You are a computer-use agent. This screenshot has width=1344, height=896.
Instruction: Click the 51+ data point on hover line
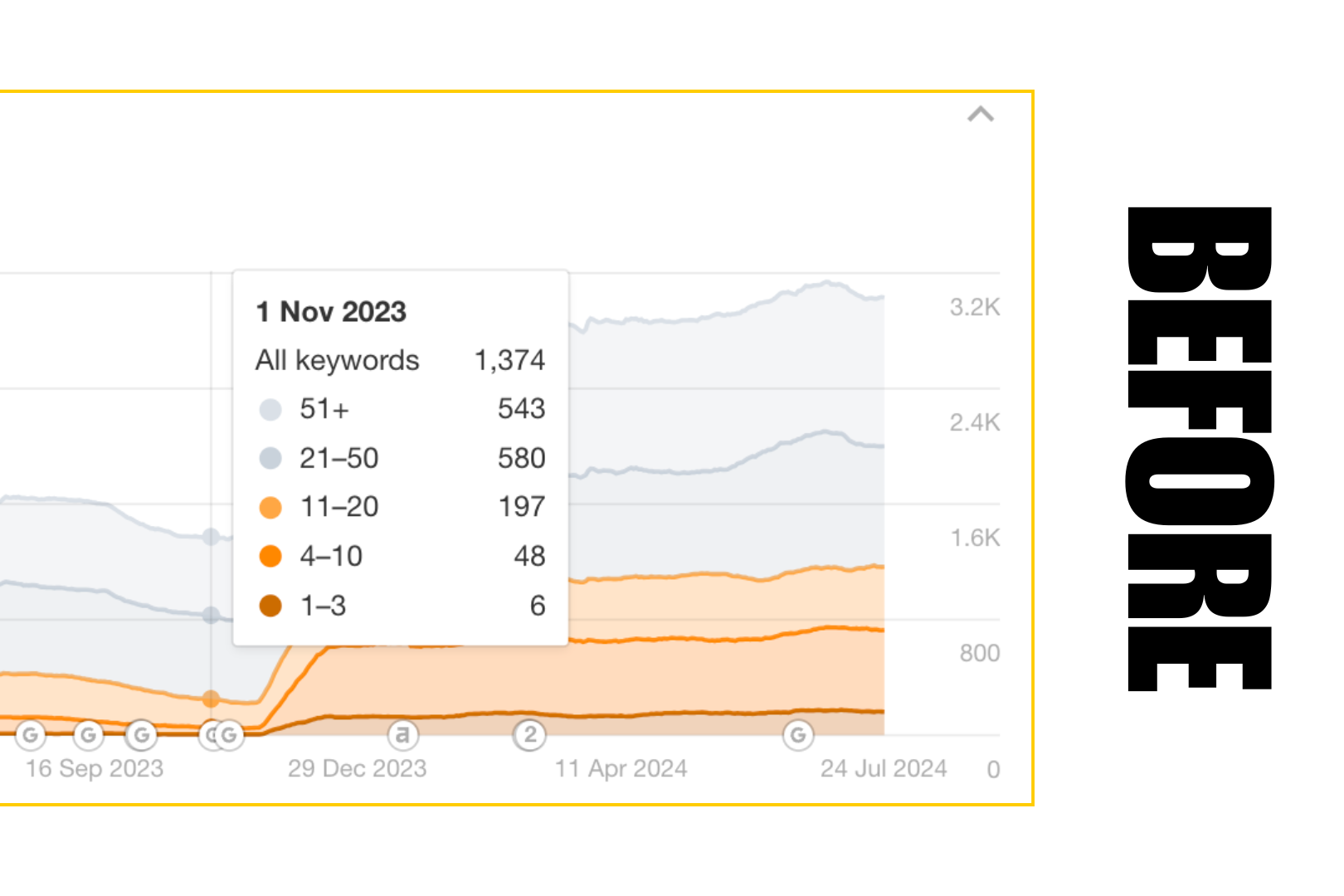pos(212,537)
